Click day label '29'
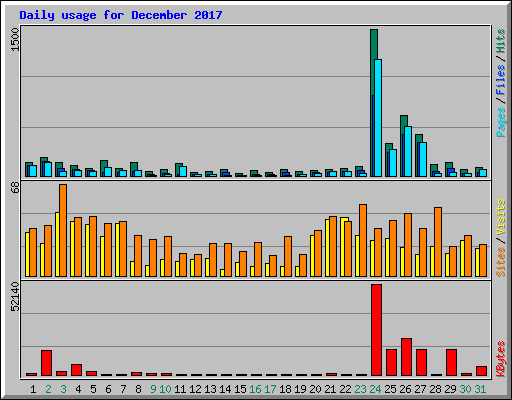The image size is (512, 400). (x=450, y=389)
